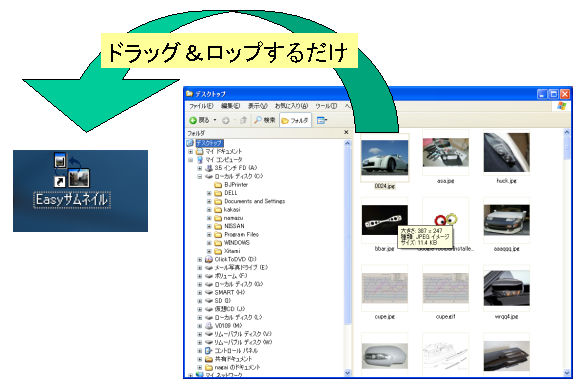Image resolution: width=581 pixels, height=384 pixels.
Task: Click folder tree scrollbar up arrow
Action: [347, 143]
